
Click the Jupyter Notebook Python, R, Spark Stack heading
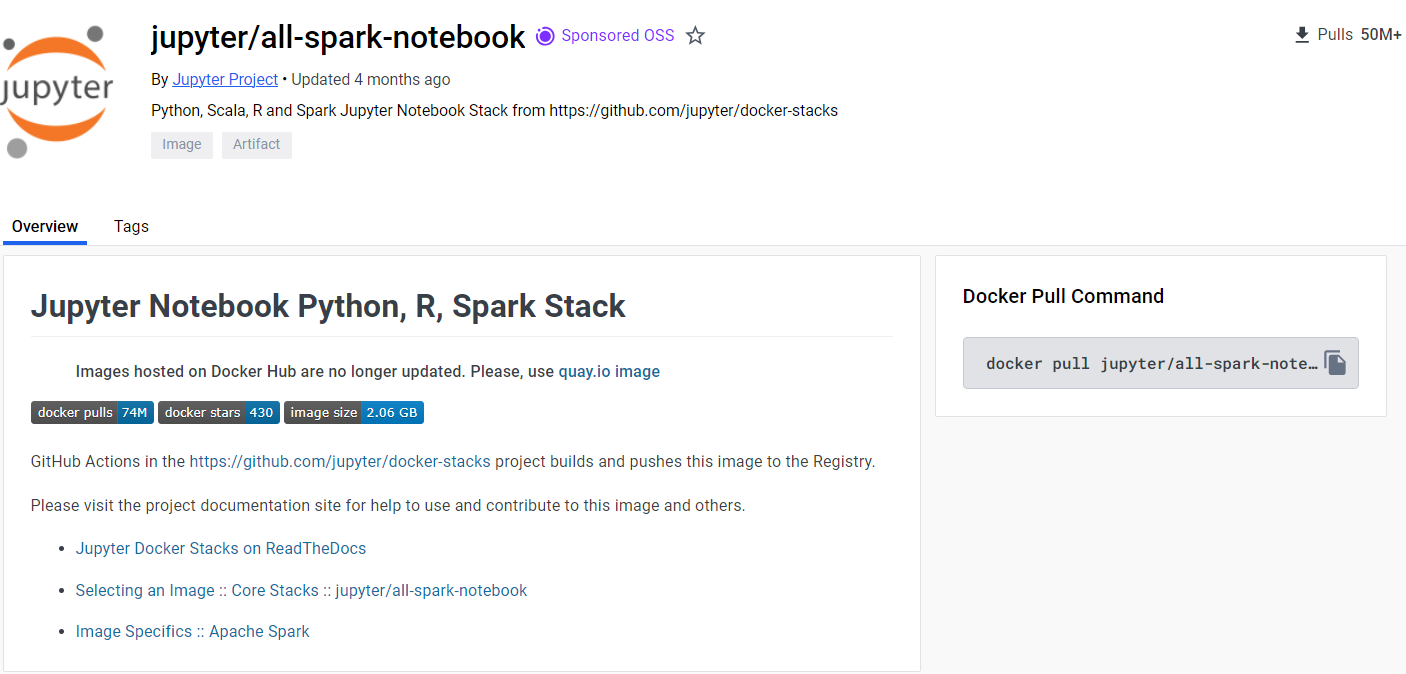(x=328, y=305)
